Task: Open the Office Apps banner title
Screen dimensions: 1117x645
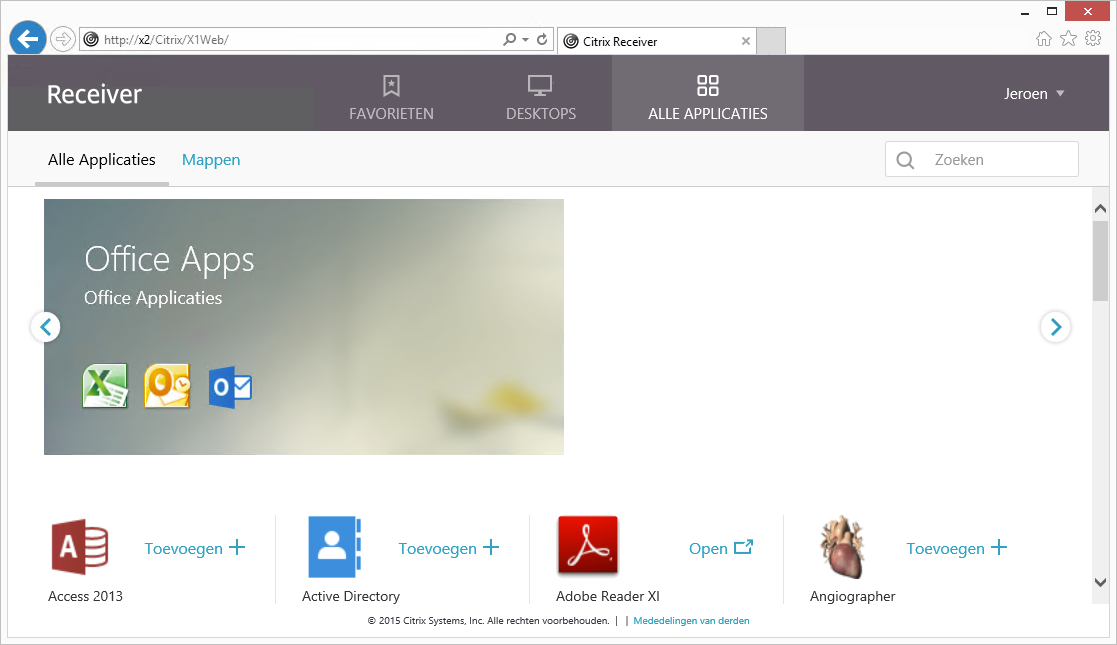Action: click(169, 259)
